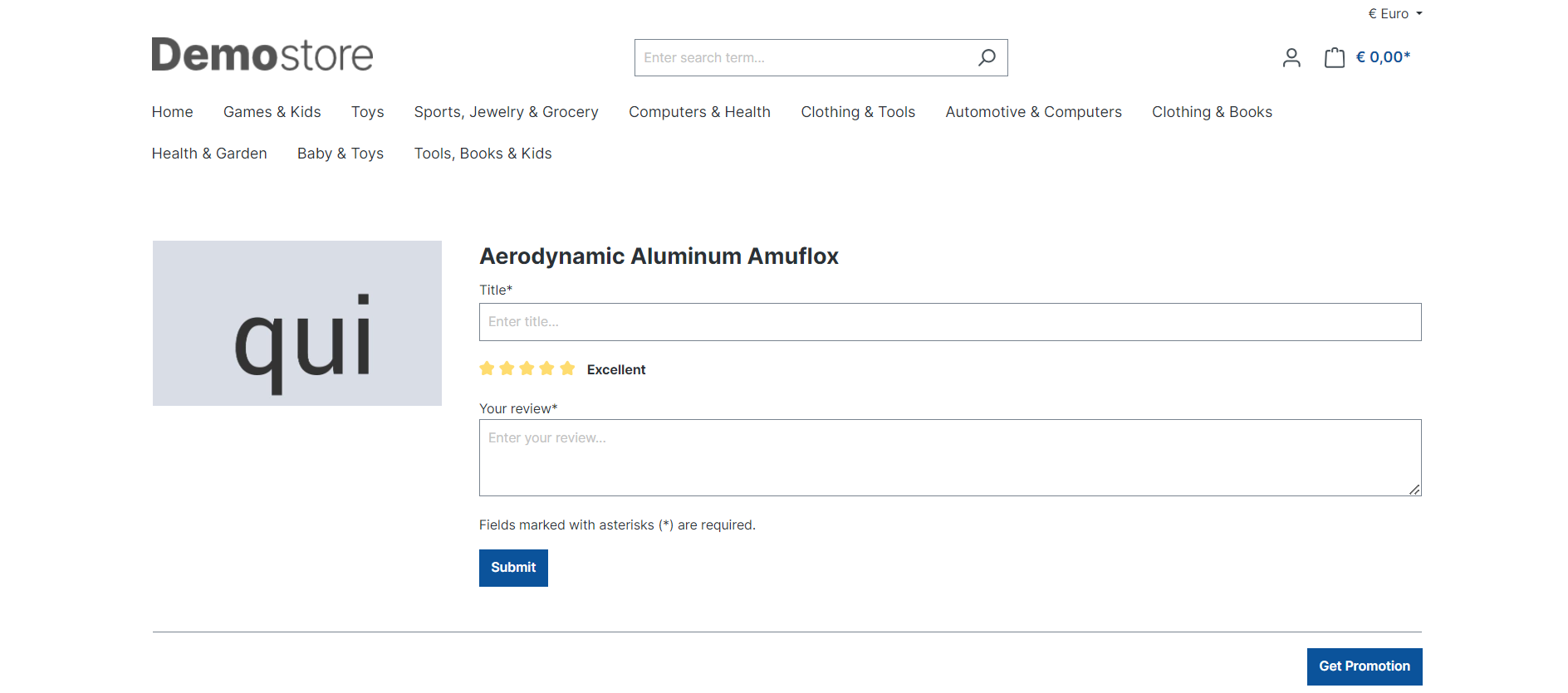Select the second rating star
This screenshot has width=1568, height=693.
tap(507, 368)
